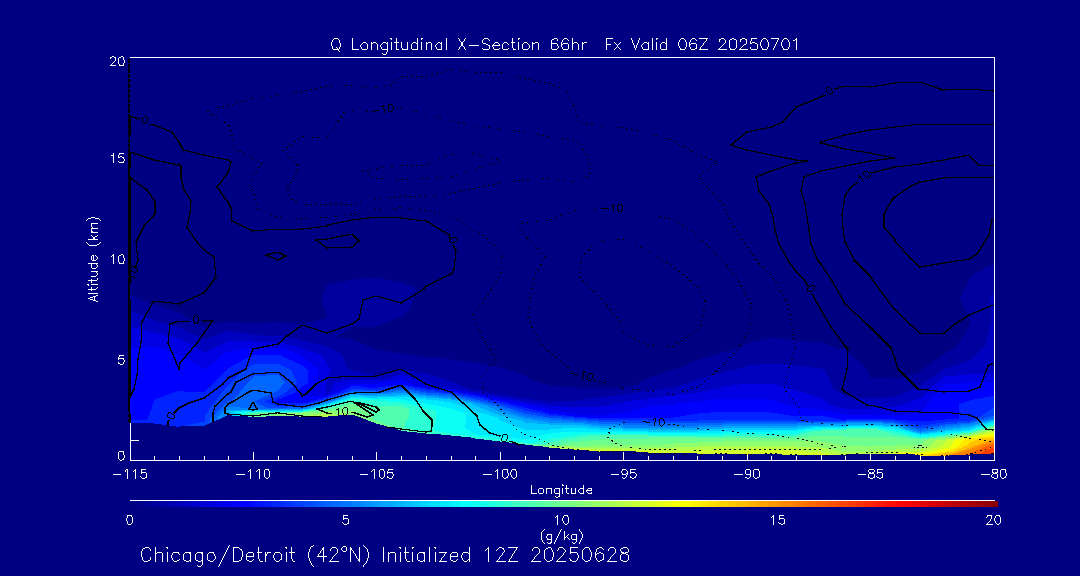This screenshot has width=1080, height=576.
Task: Click the -115 longitude tick label
Action: [129, 475]
